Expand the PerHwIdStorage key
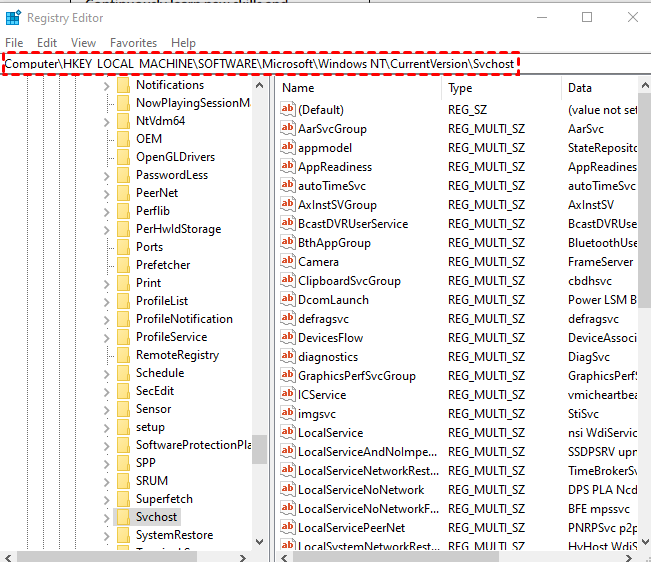The image size is (651, 562). tap(107, 230)
